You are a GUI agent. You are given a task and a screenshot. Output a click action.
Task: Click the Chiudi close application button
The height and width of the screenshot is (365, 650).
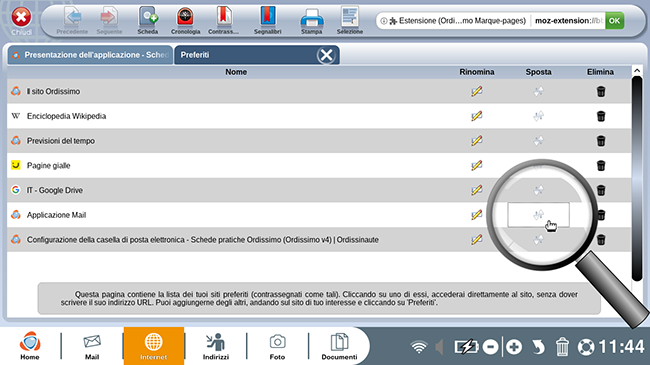pos(21,20)
